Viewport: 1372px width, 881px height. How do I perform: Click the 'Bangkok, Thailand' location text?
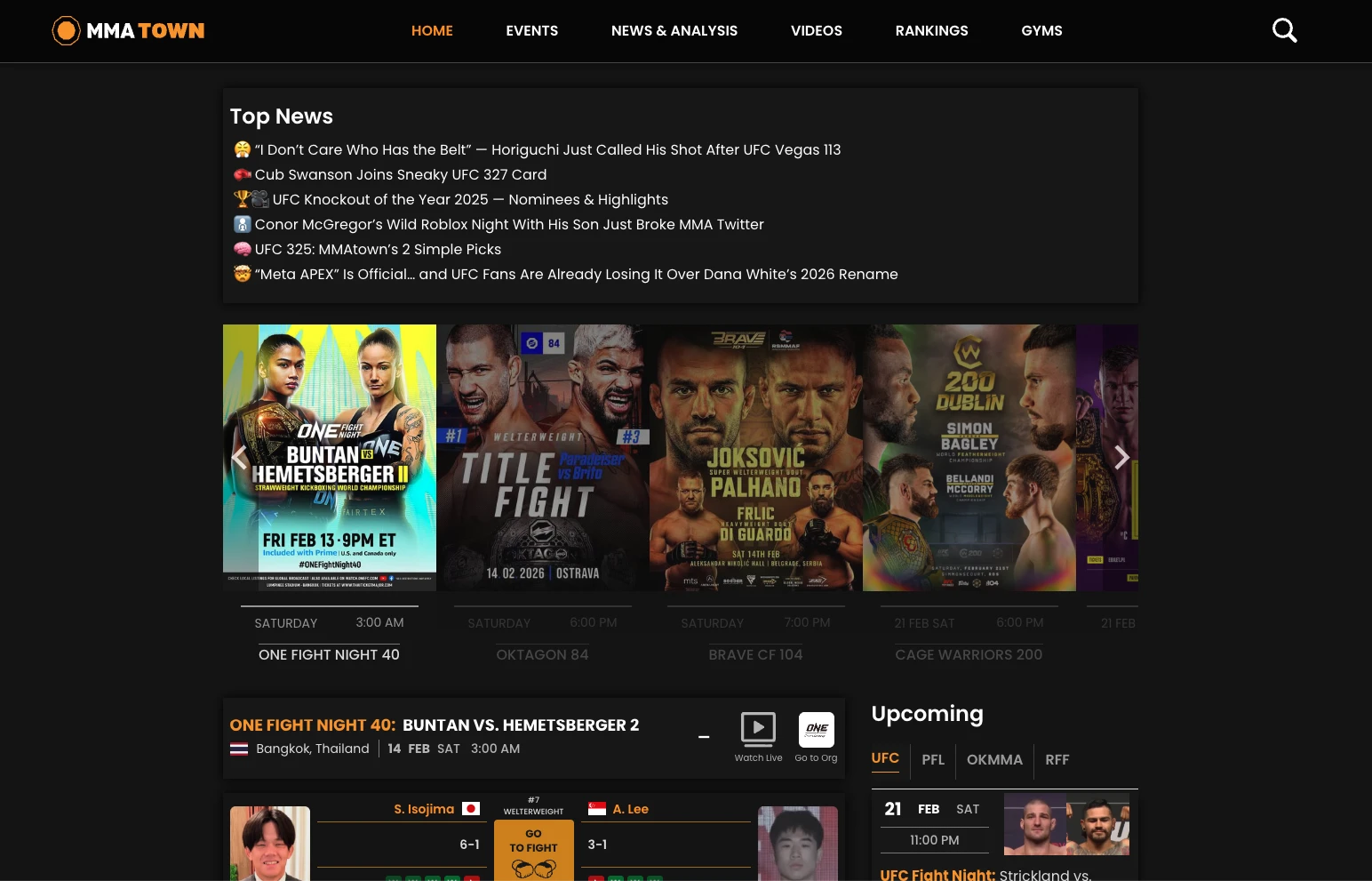(313, 749)
